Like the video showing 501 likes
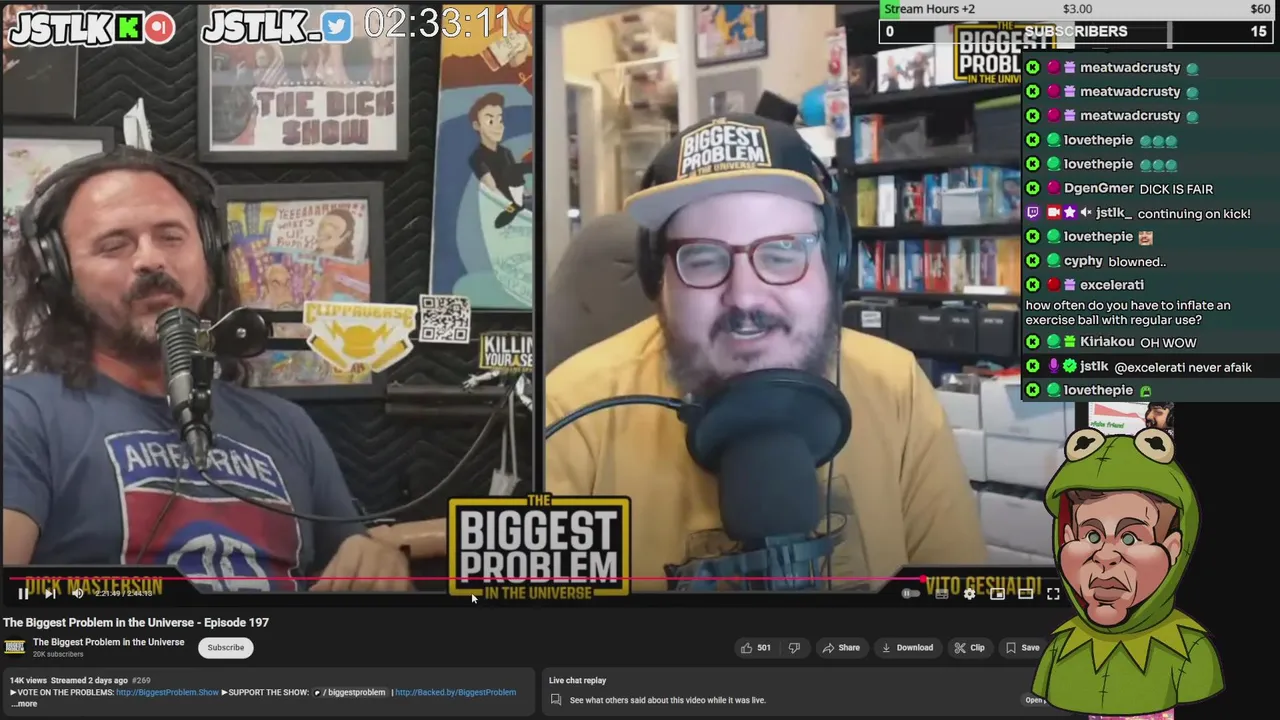 click(755, 648)
